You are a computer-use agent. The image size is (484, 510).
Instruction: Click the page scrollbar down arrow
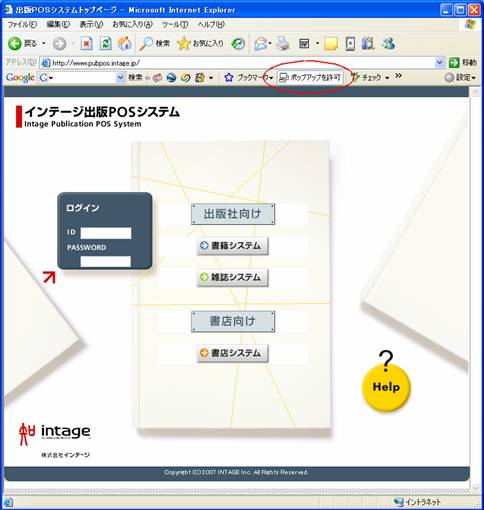[475, 486]
